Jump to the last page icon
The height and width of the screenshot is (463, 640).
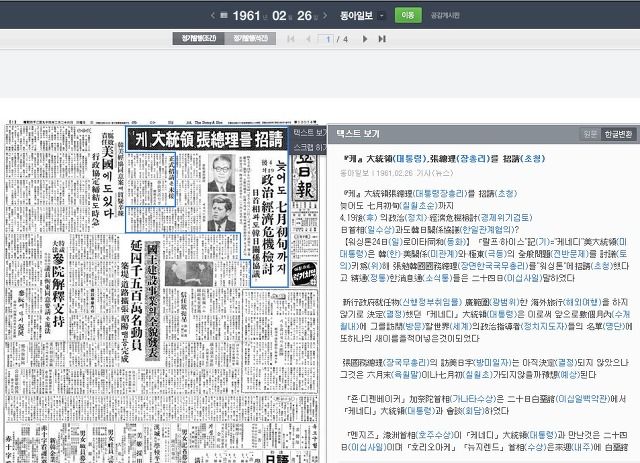point(382,39)
